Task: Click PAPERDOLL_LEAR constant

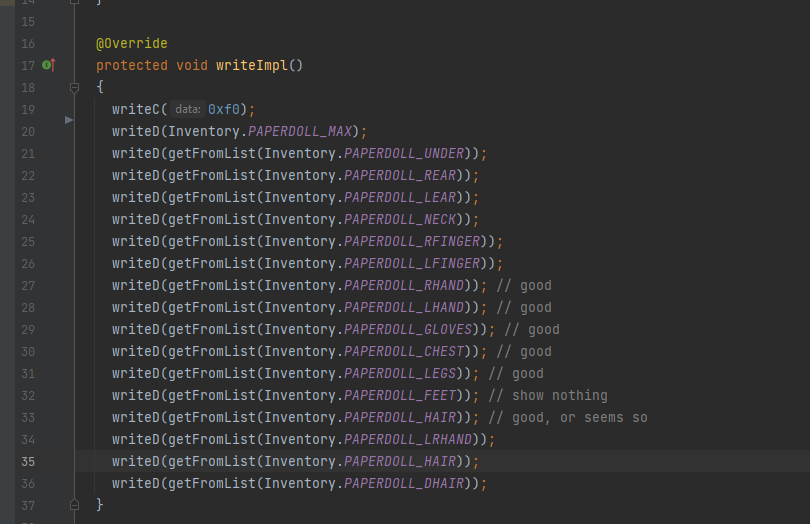Action: [x=400, y=197]
